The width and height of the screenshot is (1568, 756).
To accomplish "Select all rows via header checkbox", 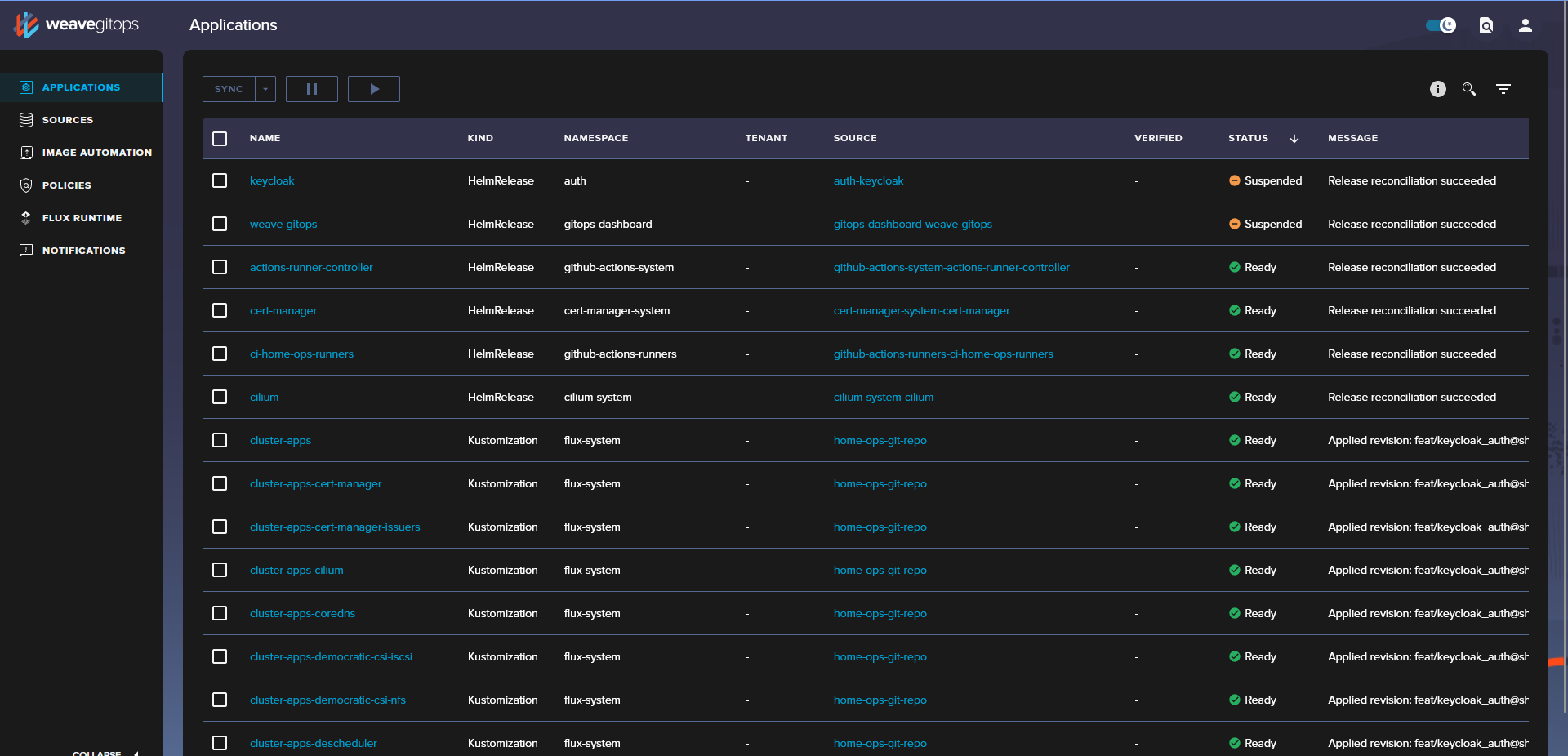I will (x=220, y=139).
